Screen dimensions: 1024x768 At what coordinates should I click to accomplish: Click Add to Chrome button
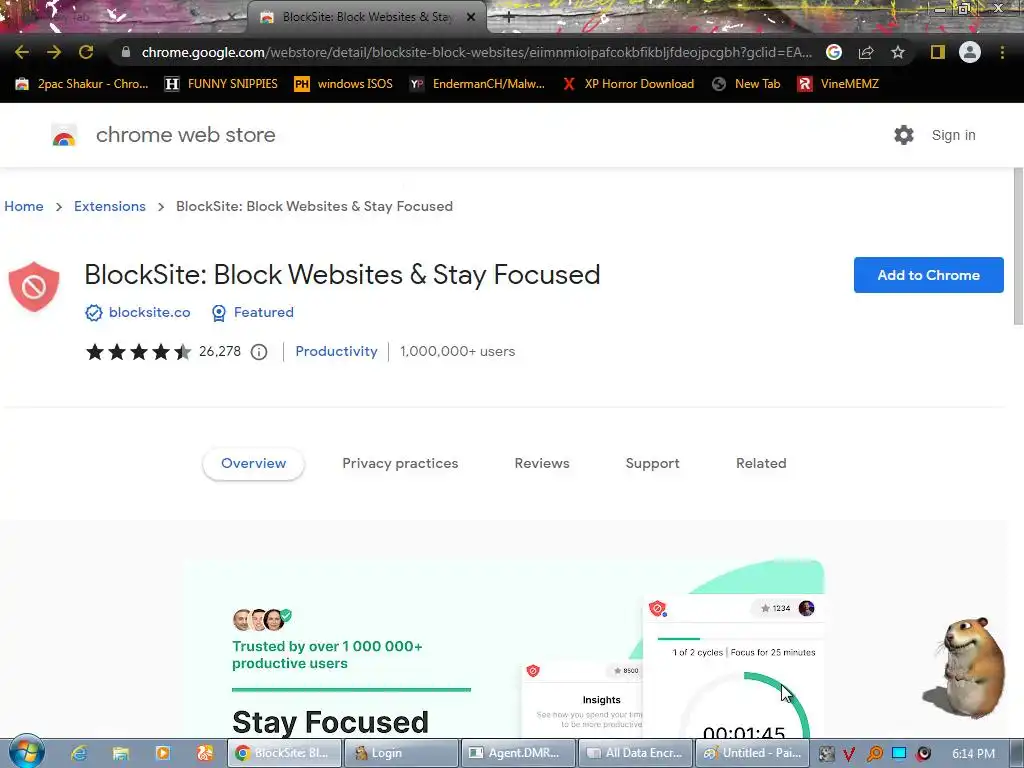point(929,275)
